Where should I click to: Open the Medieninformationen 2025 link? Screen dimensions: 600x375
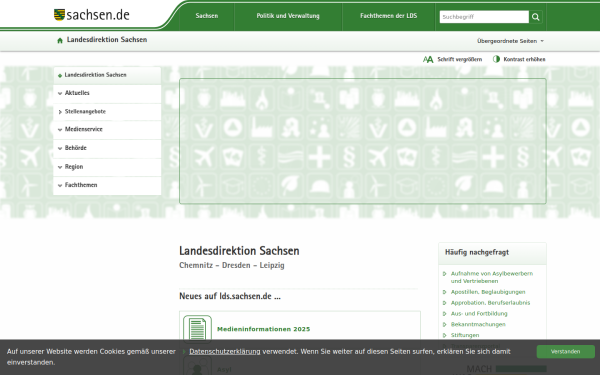click(263, 329)
